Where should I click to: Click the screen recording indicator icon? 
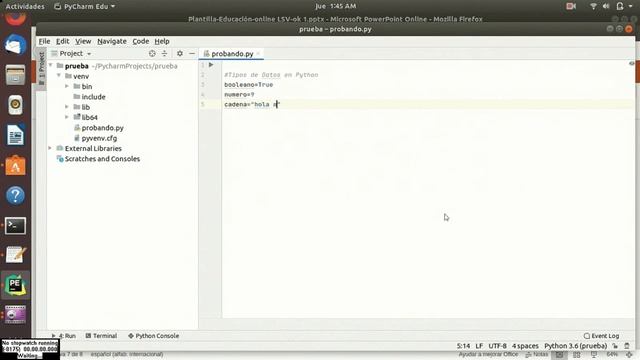tap(571, 6)
